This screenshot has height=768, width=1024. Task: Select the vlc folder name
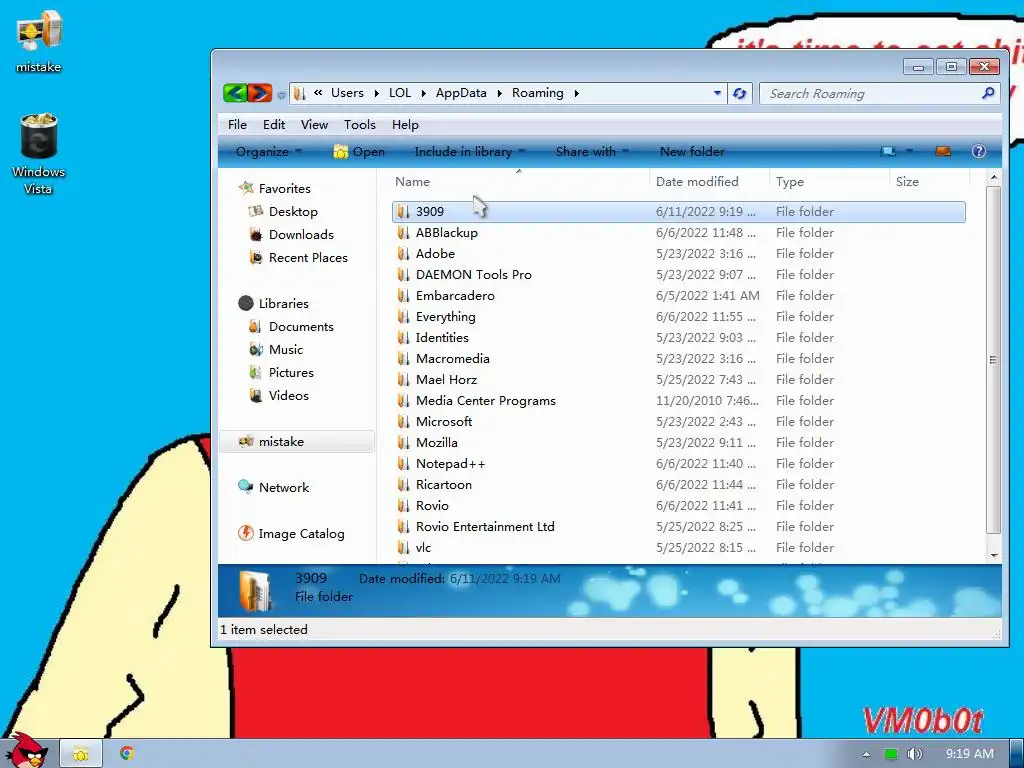[x=423, y=548]
